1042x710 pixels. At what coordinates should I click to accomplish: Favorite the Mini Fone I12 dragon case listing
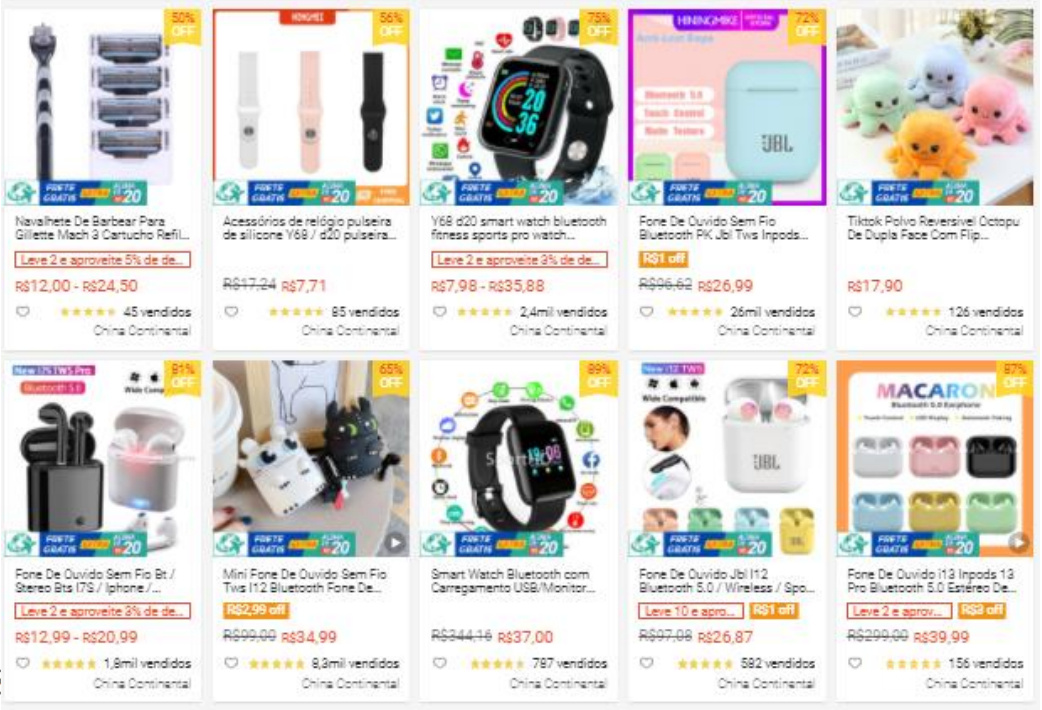pos(231,663)
